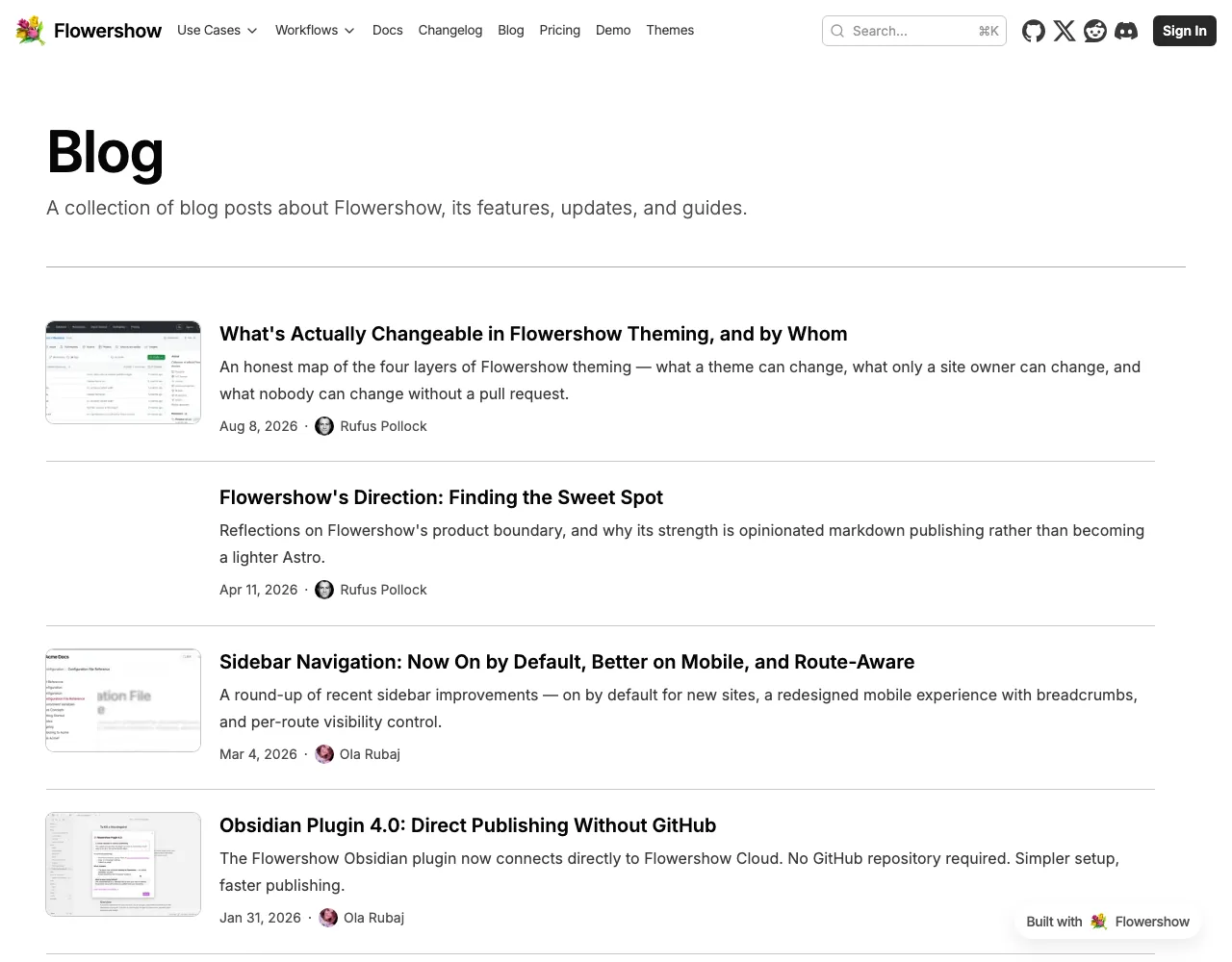The width and height of the screenshot is (1232, 962).
Task: Click the Flowershow bouquet logo icon
Action: click(x=31, y=31)
